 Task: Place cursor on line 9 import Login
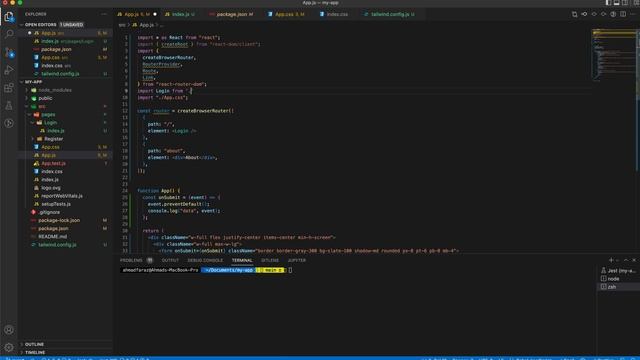click(164, 91)
